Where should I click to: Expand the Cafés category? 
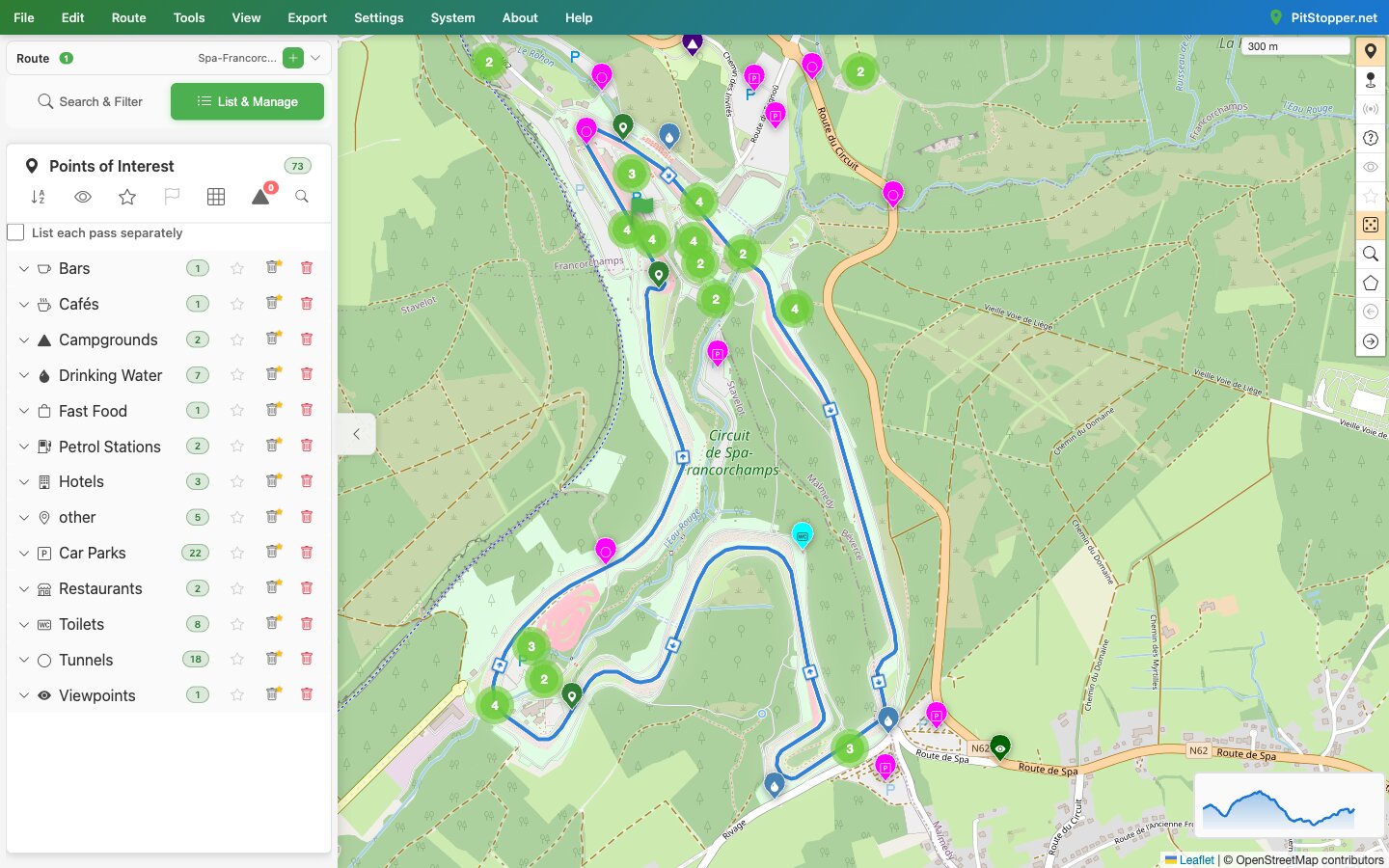click(24, 305)
